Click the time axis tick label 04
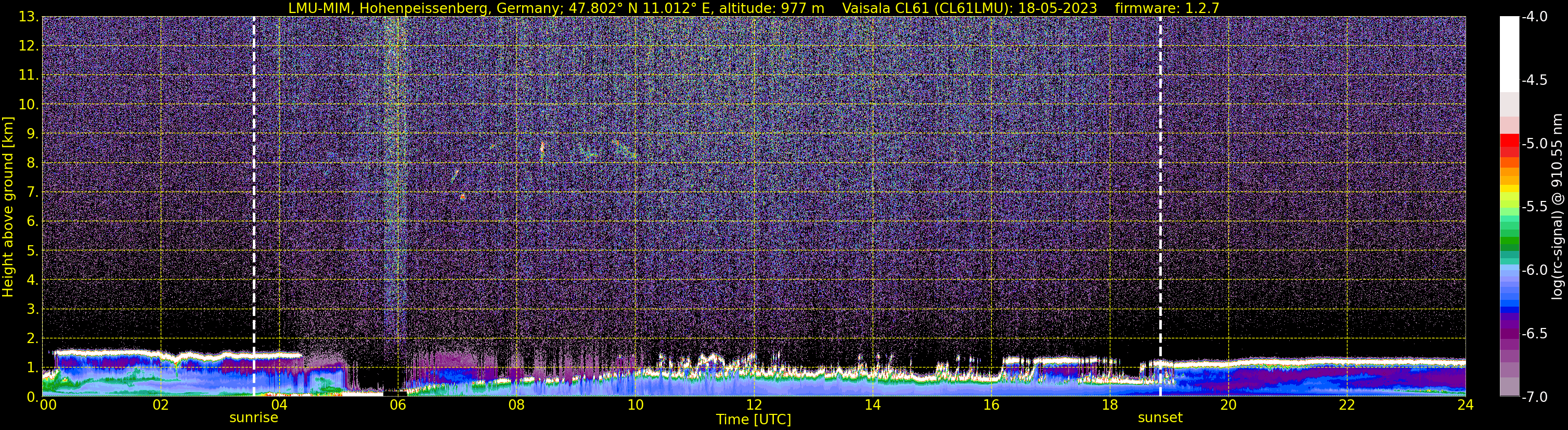Viewport: 1568px width, 430px height. [x=279, y=405]
